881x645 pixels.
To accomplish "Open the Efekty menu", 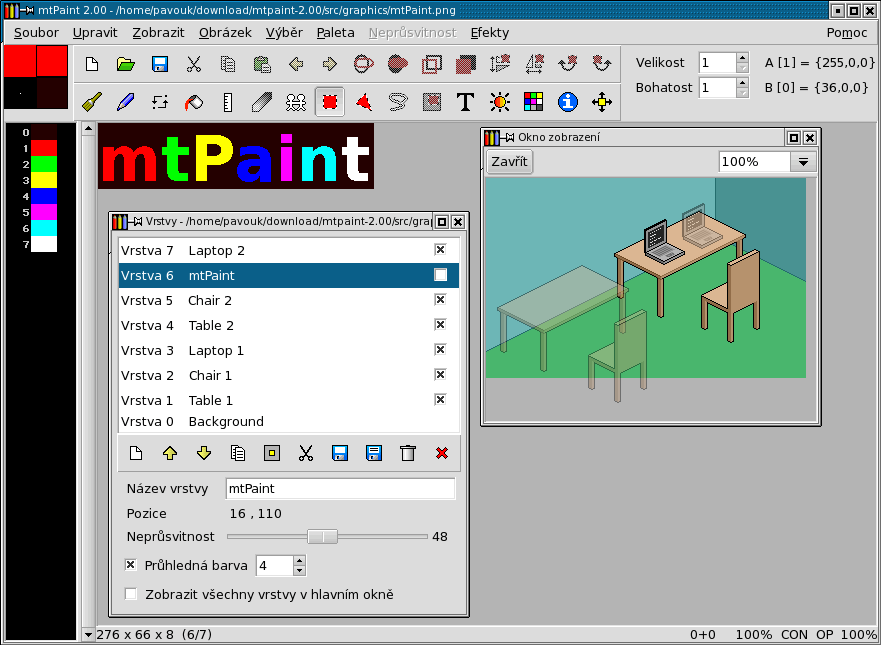I will 490,33.
